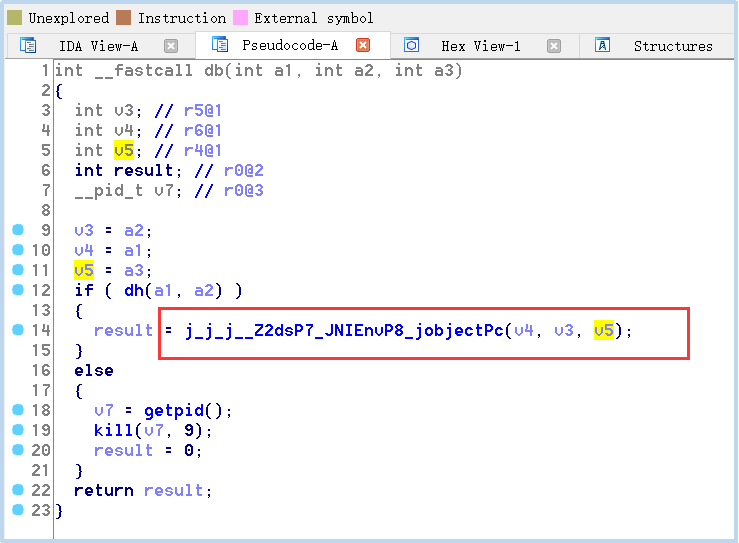This screenshot has height=543, width=739.
Task: Click the Instruction legend color swatch
Action: 123,17
